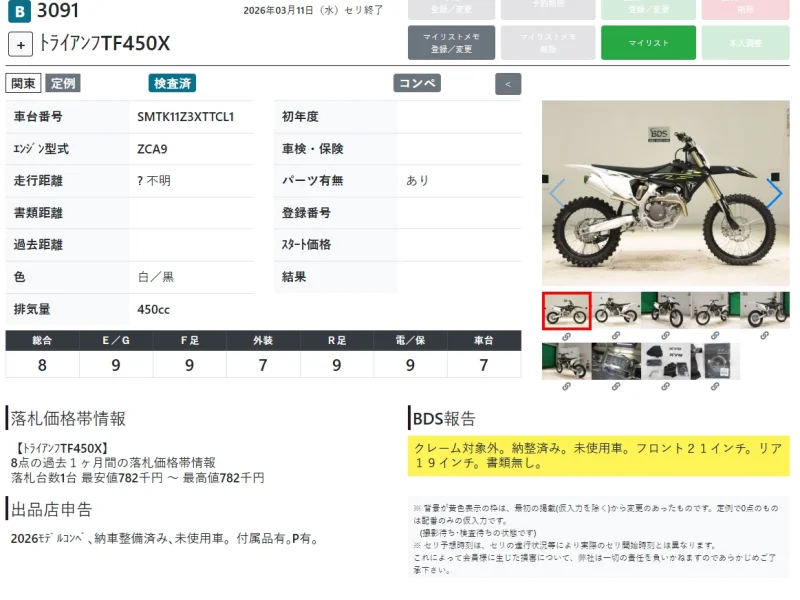Select color value 白/黒
Image resolution: width=800 pixels, height=600 pixels.
(156, 277)
